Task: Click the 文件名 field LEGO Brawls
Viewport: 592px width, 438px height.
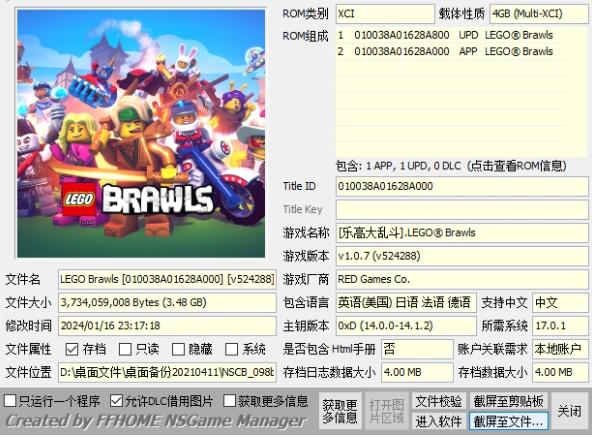Action: click(167, 280)
